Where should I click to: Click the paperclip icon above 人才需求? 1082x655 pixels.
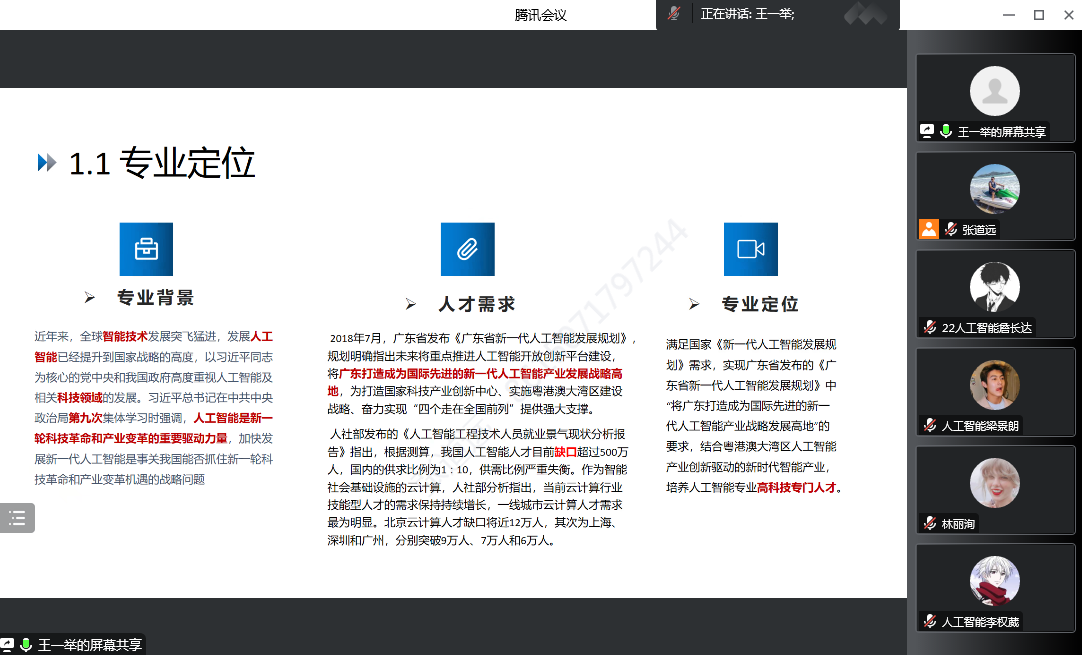(467, 249)
